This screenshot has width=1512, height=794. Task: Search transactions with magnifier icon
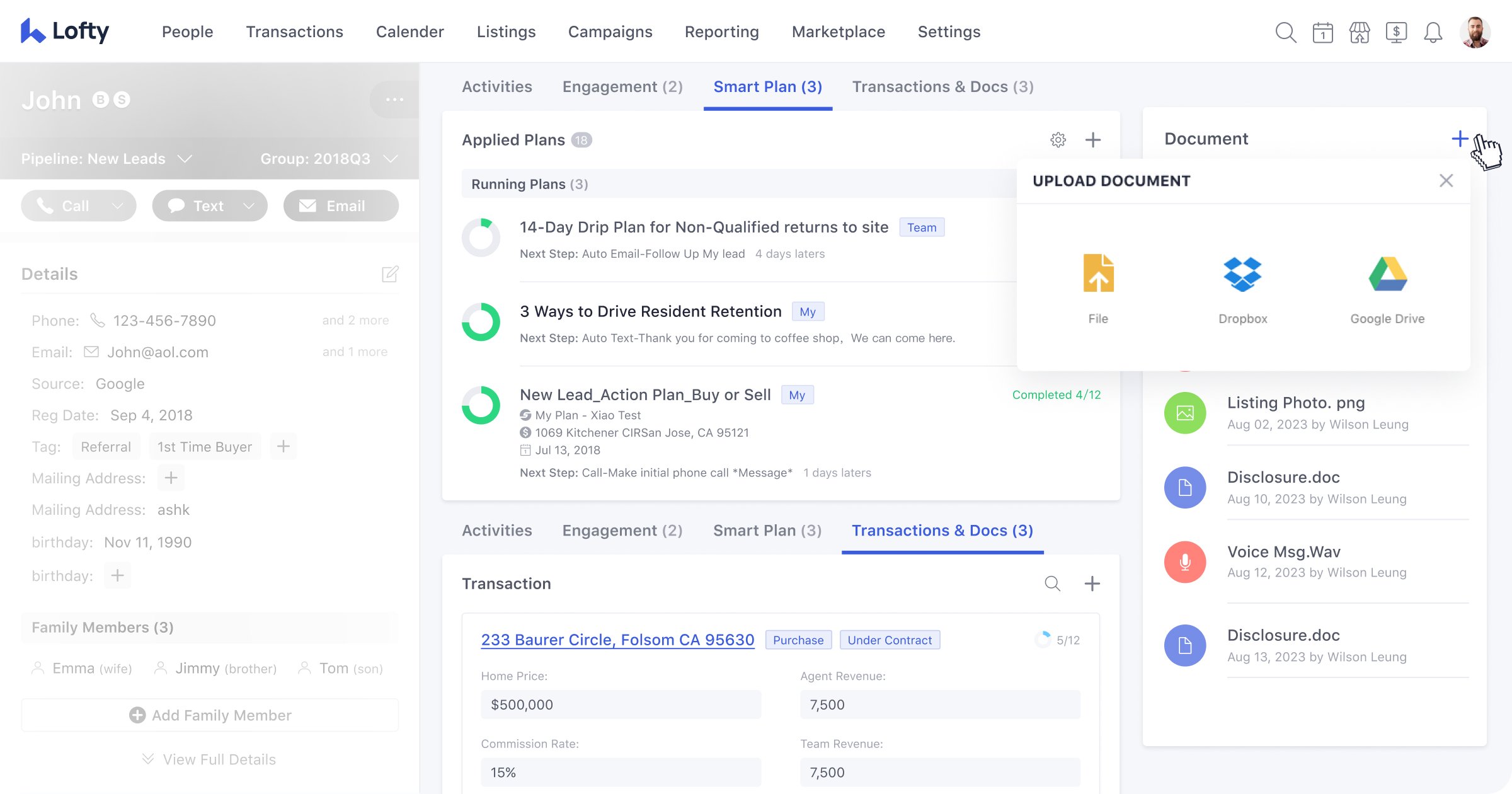click(1052, 584)
